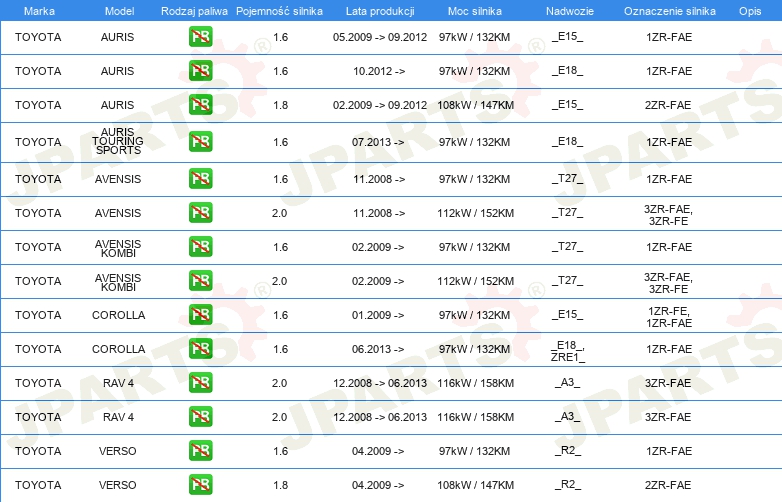Sort by the Model column header
The image size is (782, 502).
[119, 11]
